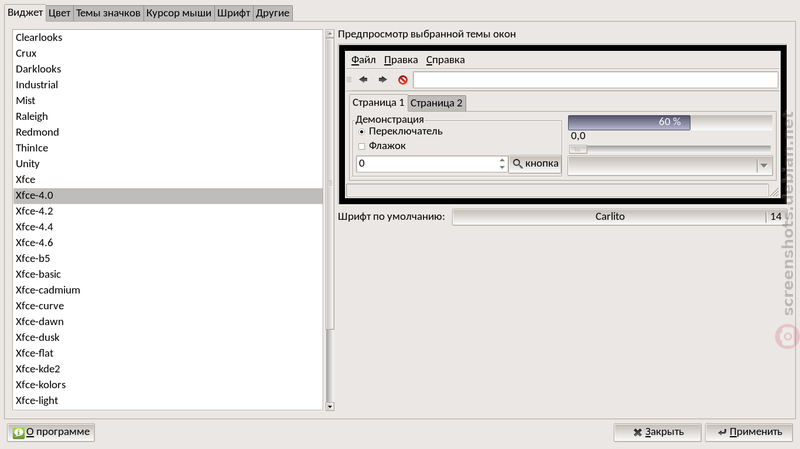Click the Закрыть button
The image size is (800, 449).
pyautogui.click(x=658, y=432)
